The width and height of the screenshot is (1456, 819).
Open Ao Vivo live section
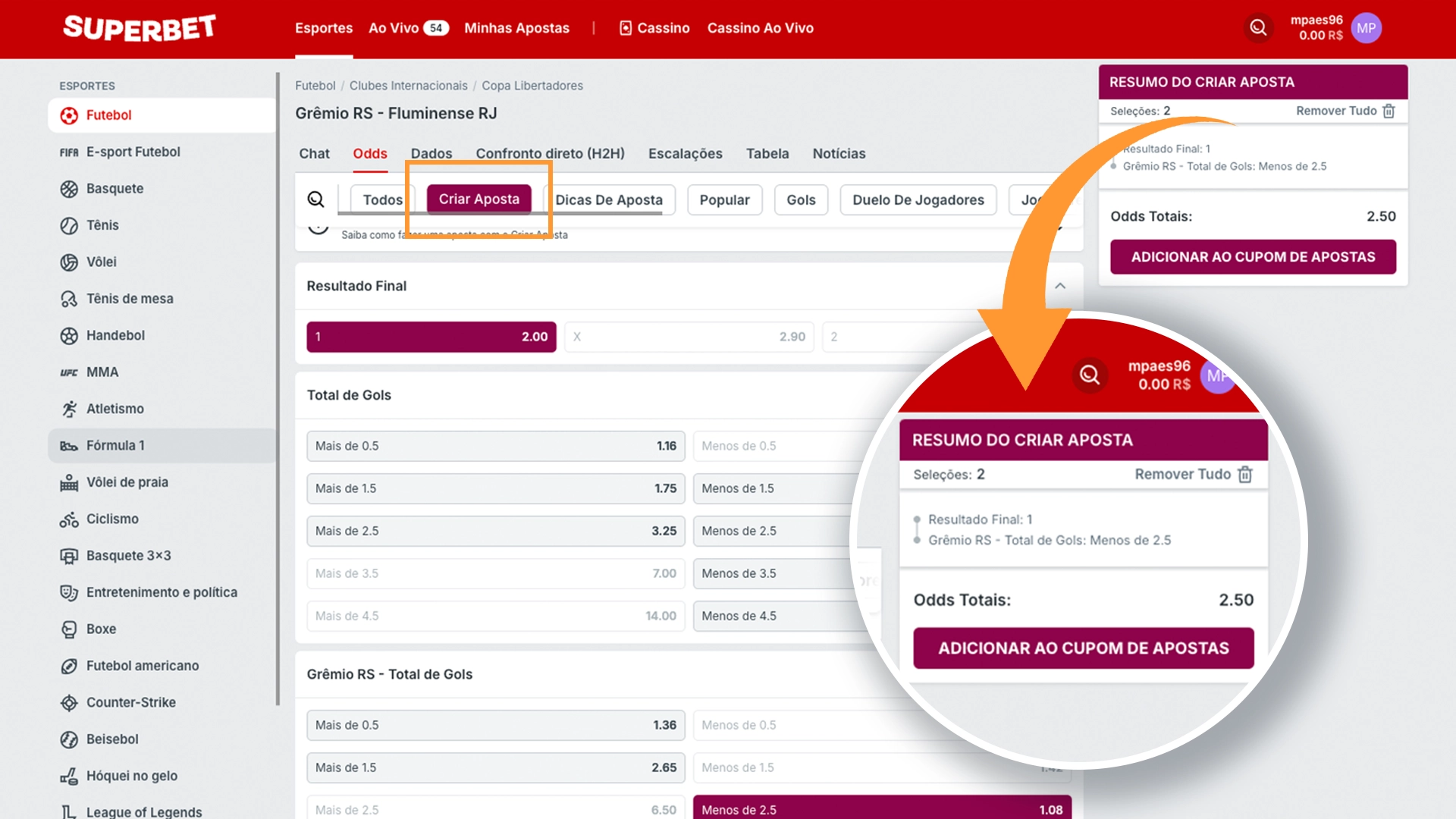click(x=409, y=28)
